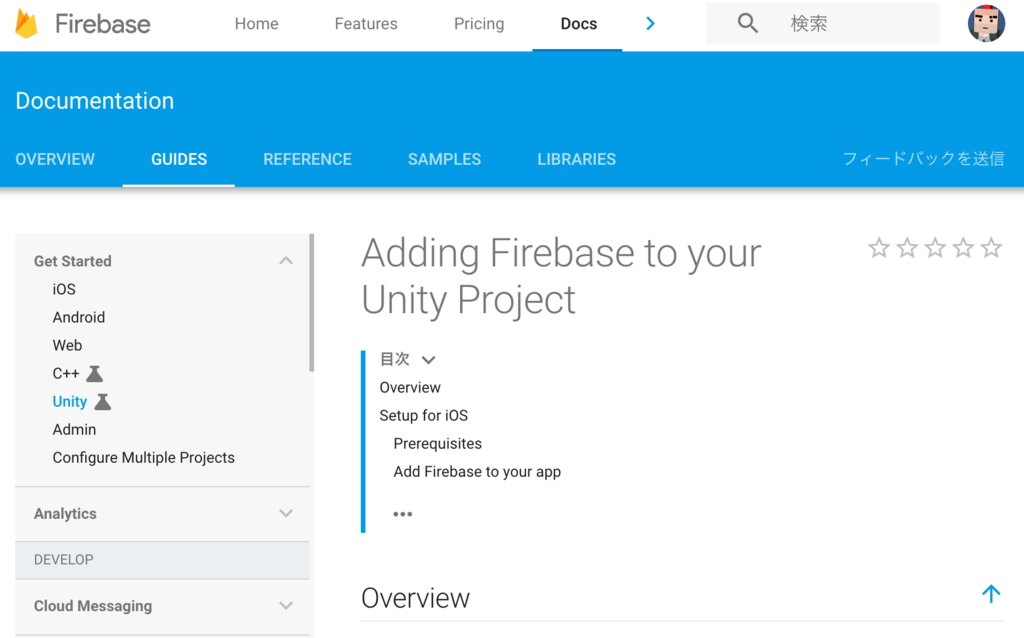
Task: Open the Admin get started guide
Action: point(74,430)
